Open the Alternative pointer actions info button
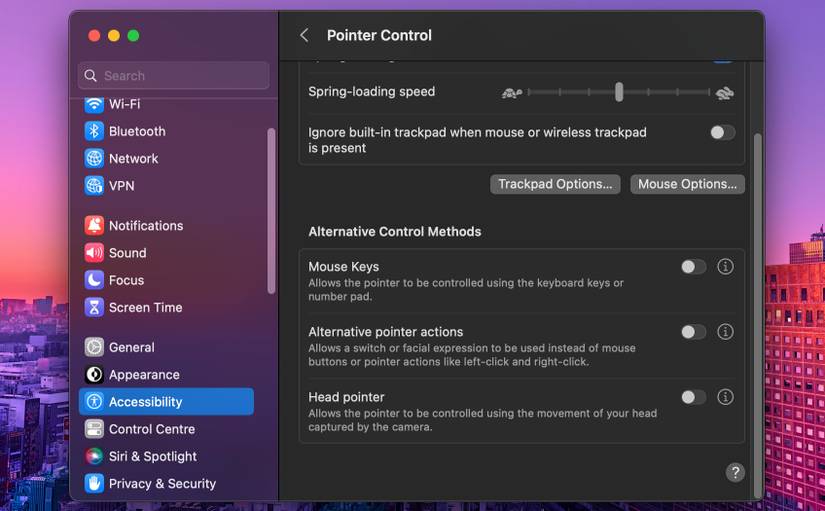Screen dimensions: 825x511 click(725, 332)
